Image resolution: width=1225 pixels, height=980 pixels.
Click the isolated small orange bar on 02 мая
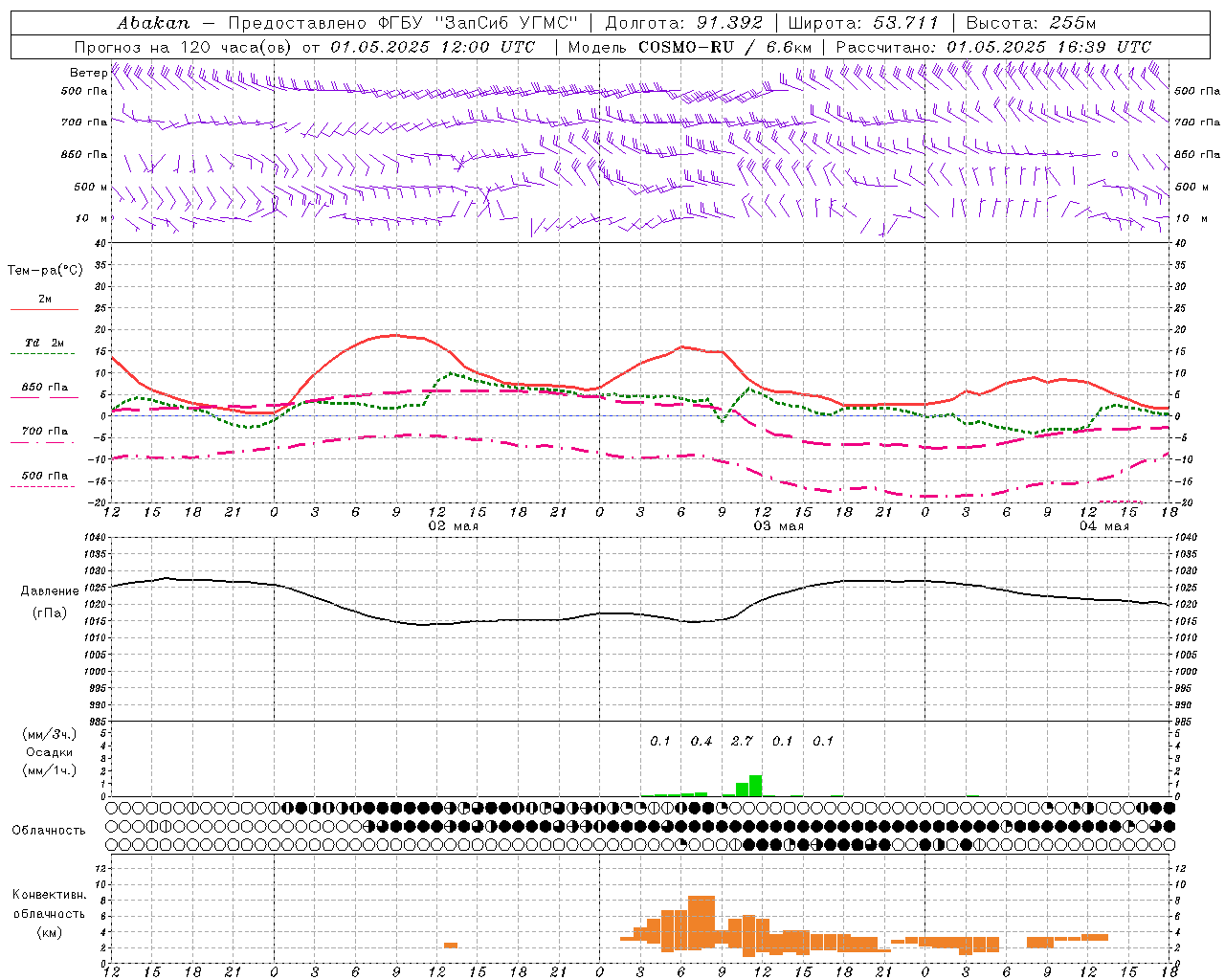pyautogui.click(x=451, y=946)
